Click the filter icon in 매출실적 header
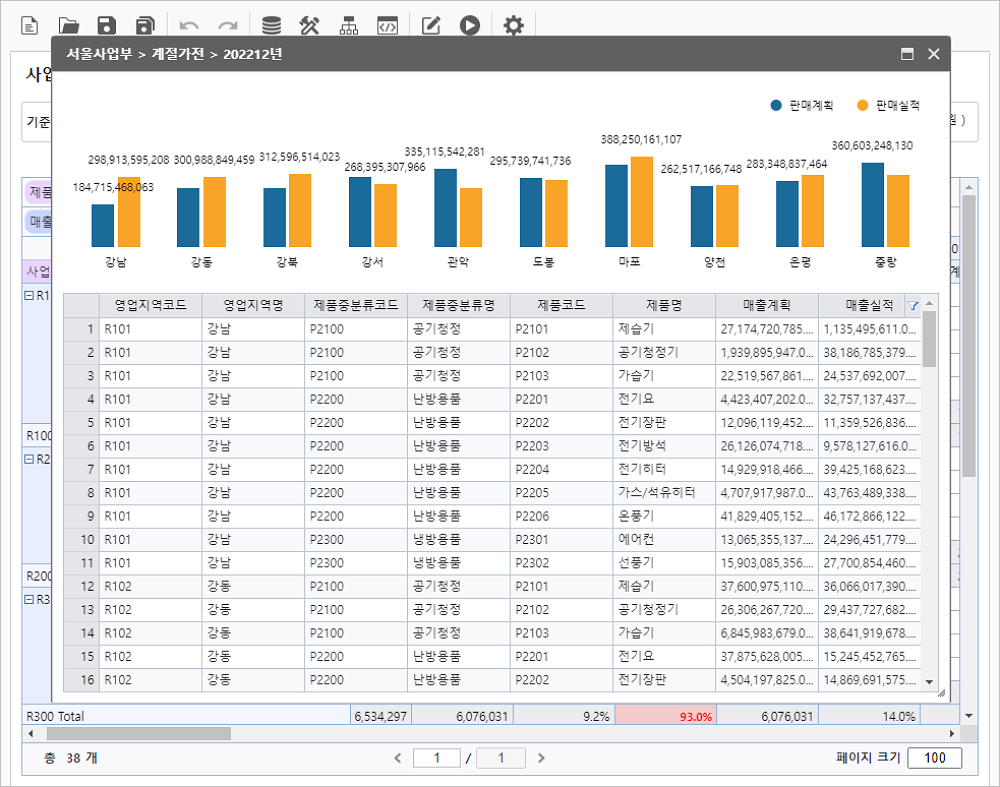 911,306
